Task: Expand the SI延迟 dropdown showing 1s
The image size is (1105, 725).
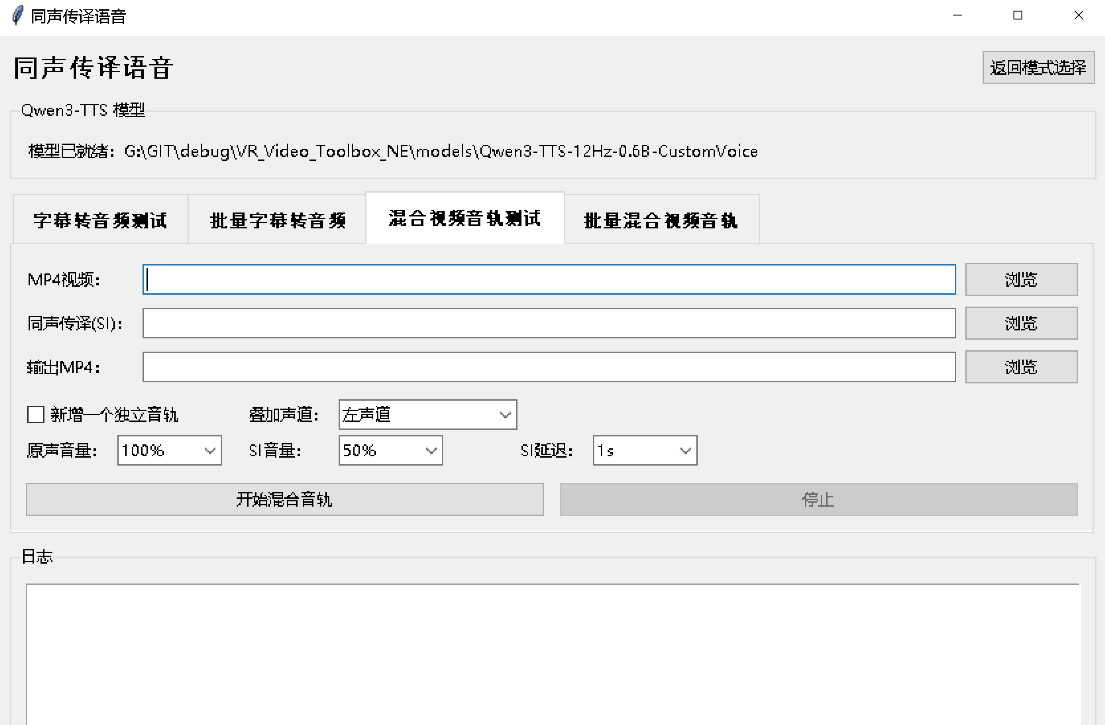Action: (x=645, y=450)
